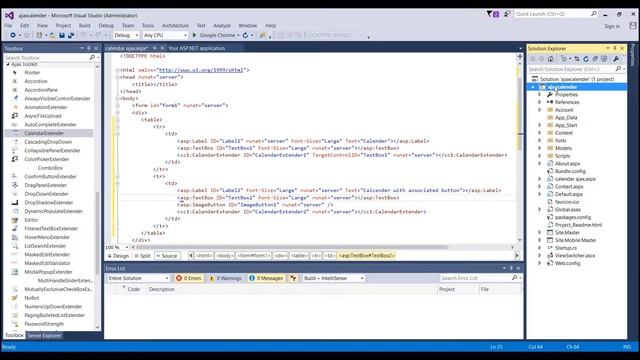Toggle the 0 Warnings filter button
This screenshot has height=360, width=640.
[x=225, y=278]
